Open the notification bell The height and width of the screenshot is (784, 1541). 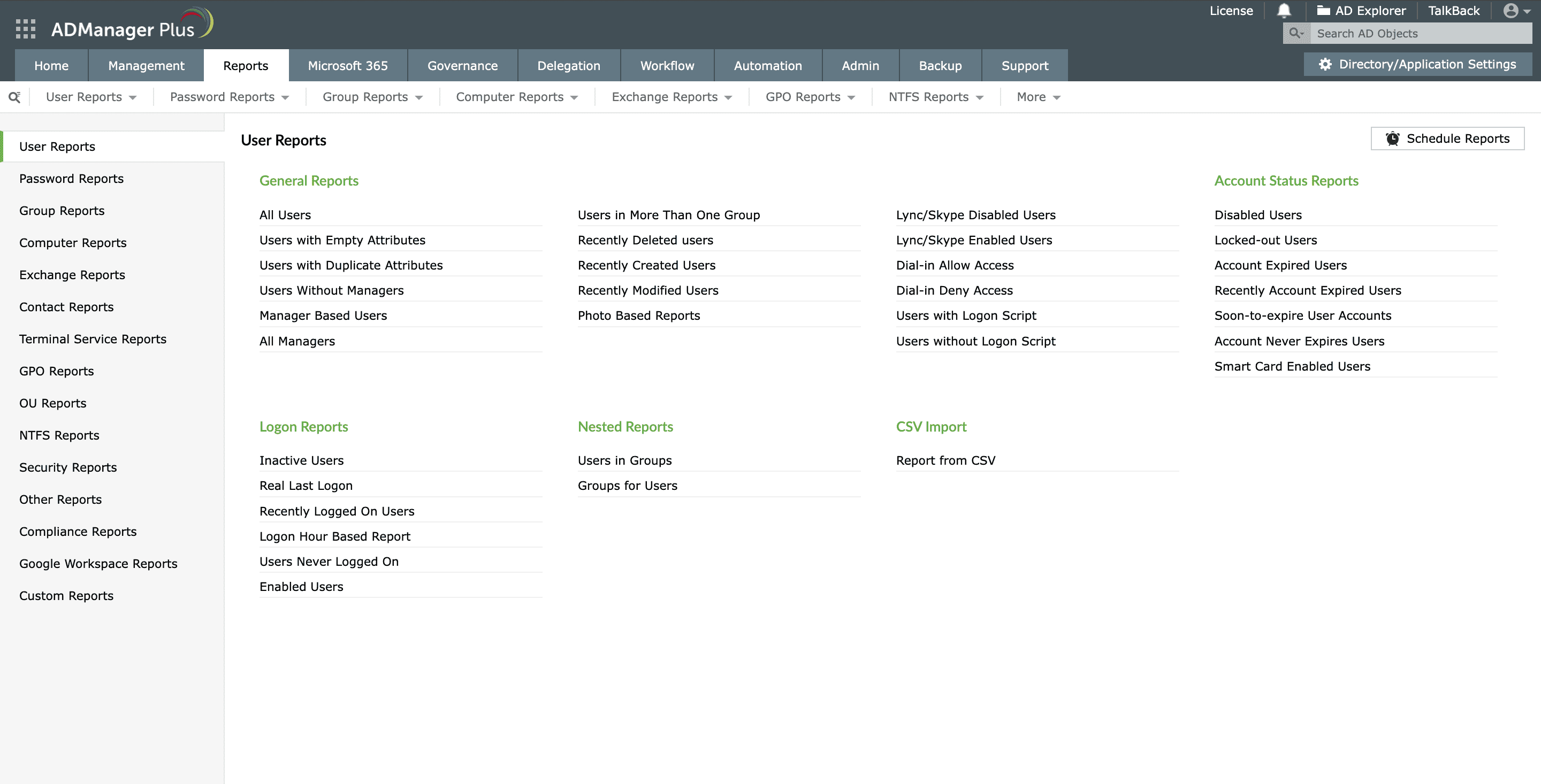tap(1285, 11)
